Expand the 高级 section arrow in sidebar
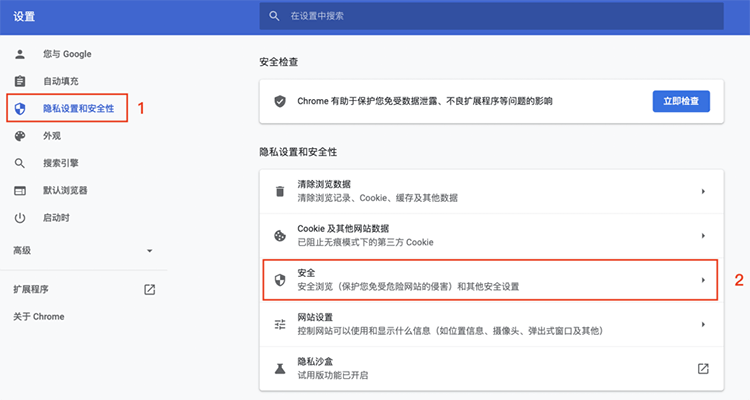 150,251
